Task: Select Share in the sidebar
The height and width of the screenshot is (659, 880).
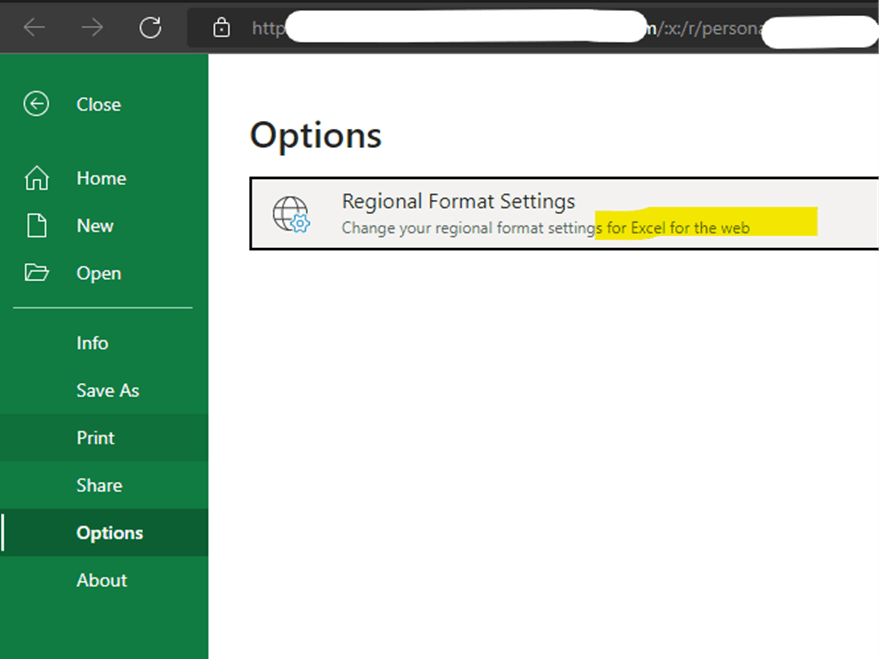Action: (x=104, y=485)
